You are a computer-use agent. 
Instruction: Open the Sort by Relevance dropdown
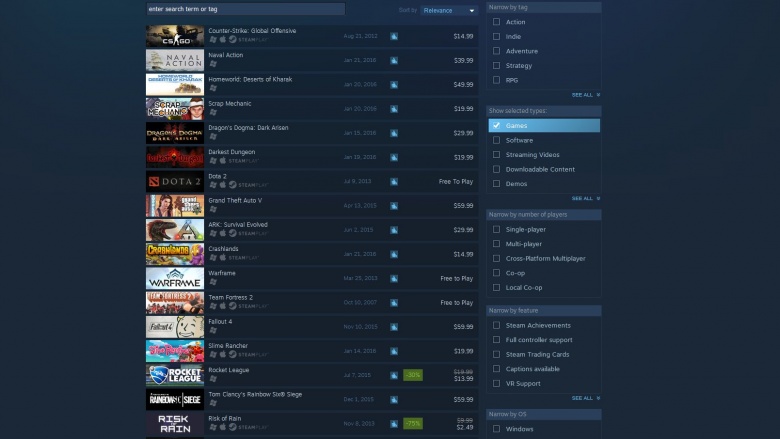(x=449, y=10)
